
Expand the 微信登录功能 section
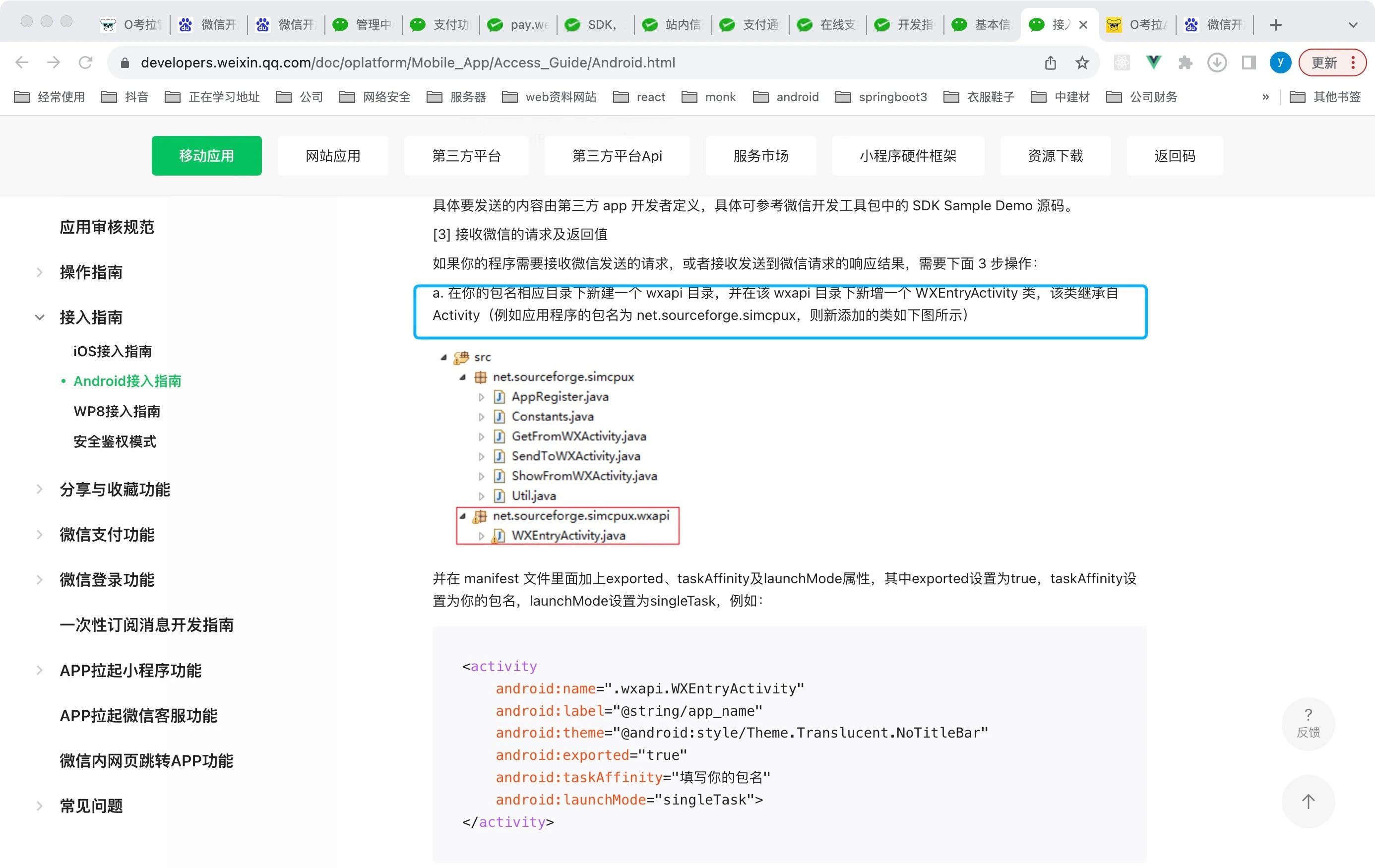point(107,579)
